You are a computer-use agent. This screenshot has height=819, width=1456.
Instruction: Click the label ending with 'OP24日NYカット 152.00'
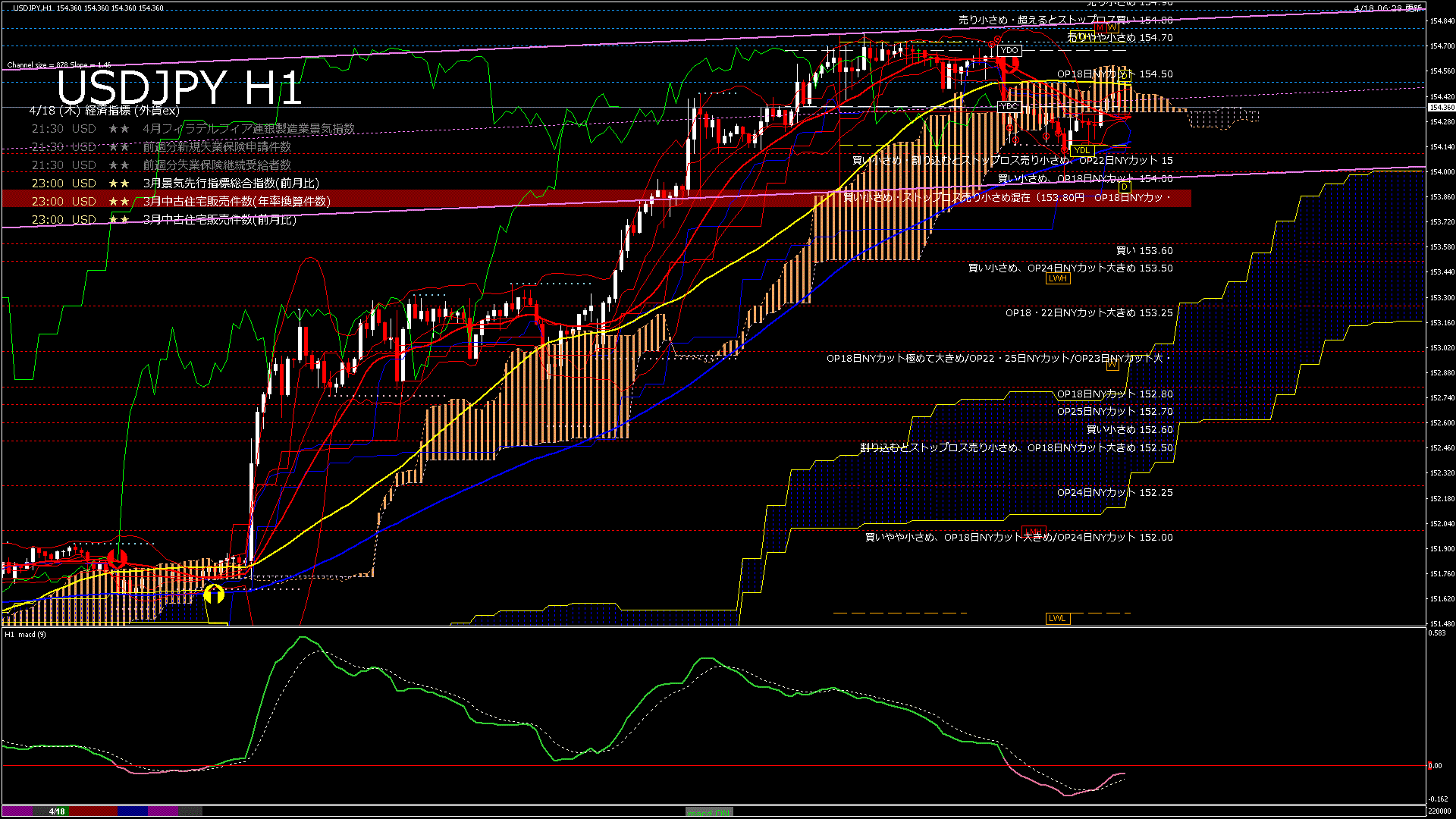click(1019, 538)
